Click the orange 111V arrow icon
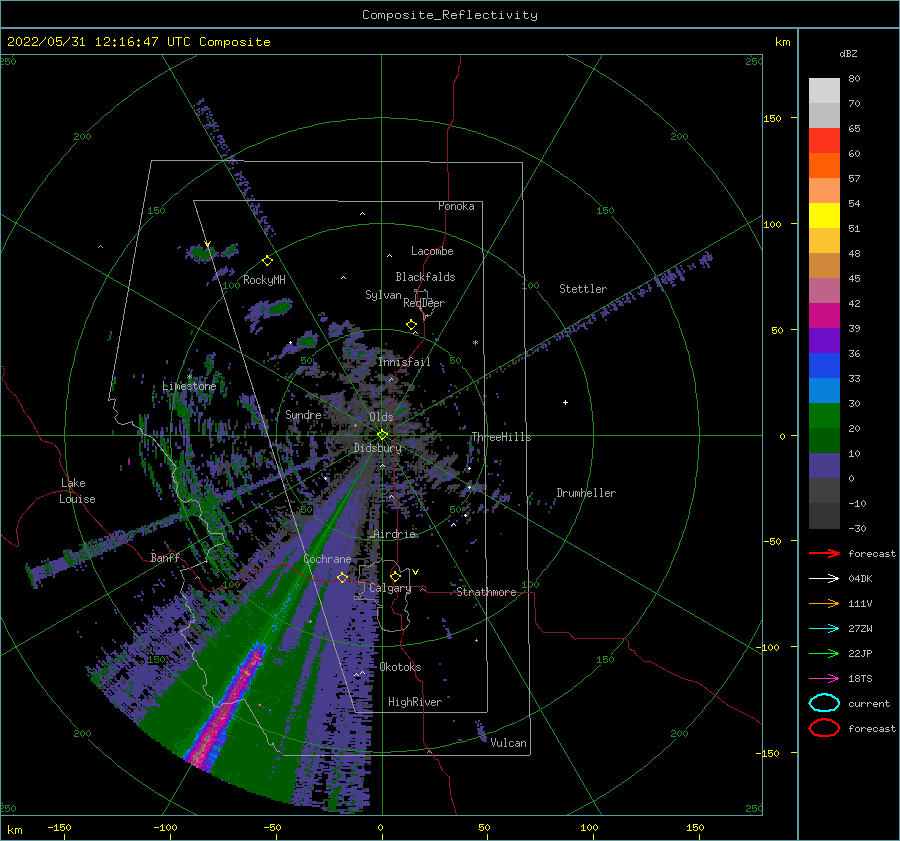900x841 pixels. 824,603
